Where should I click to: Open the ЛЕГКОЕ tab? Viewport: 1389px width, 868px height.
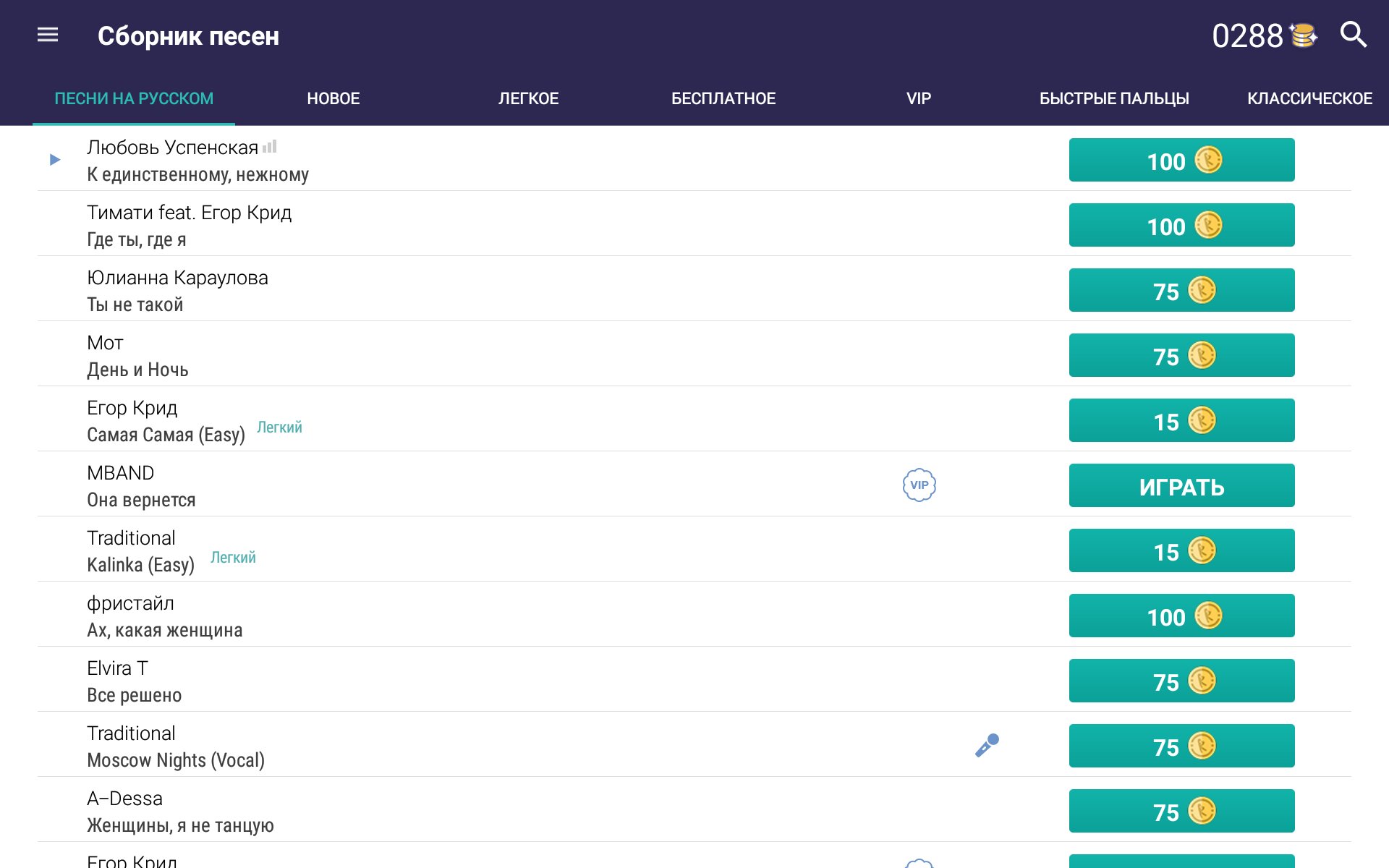tap(528, 98)
